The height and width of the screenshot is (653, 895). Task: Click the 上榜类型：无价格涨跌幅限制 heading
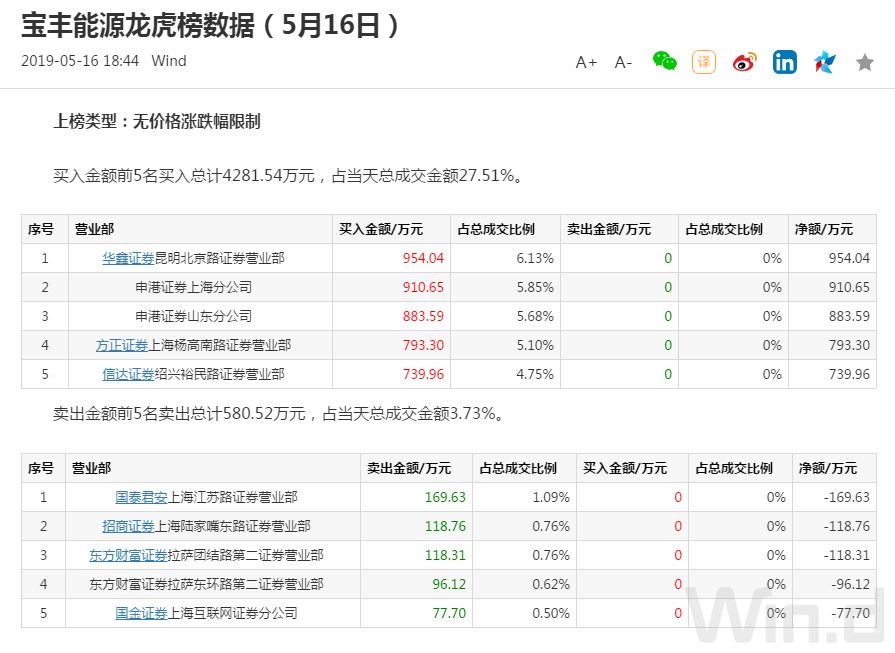[x=157, y=122]
